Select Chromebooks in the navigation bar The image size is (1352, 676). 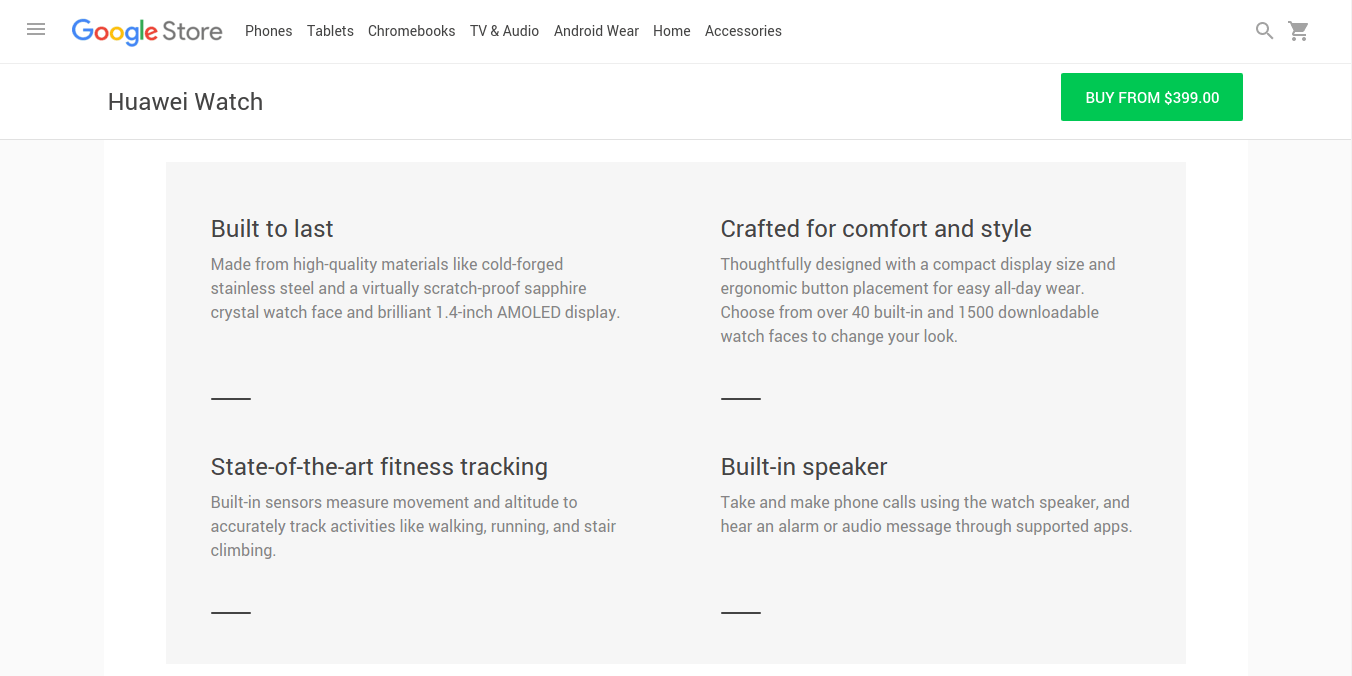pyautogui.click(x=411, y=31)
